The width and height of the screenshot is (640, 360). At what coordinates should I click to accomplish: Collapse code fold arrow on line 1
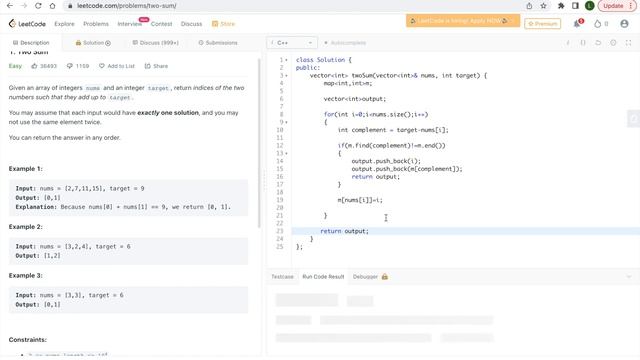[x=287, y=60]
